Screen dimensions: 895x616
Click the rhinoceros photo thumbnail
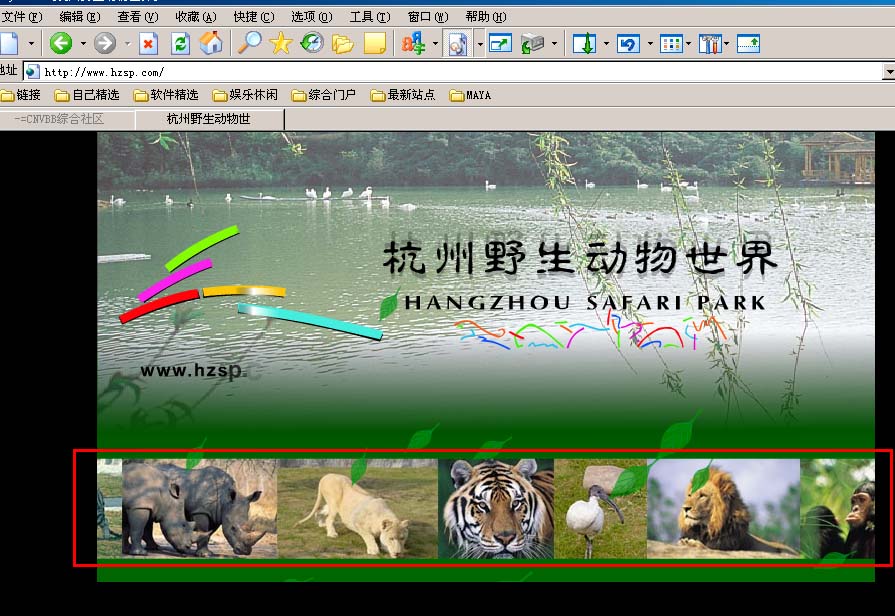point(199,508)
